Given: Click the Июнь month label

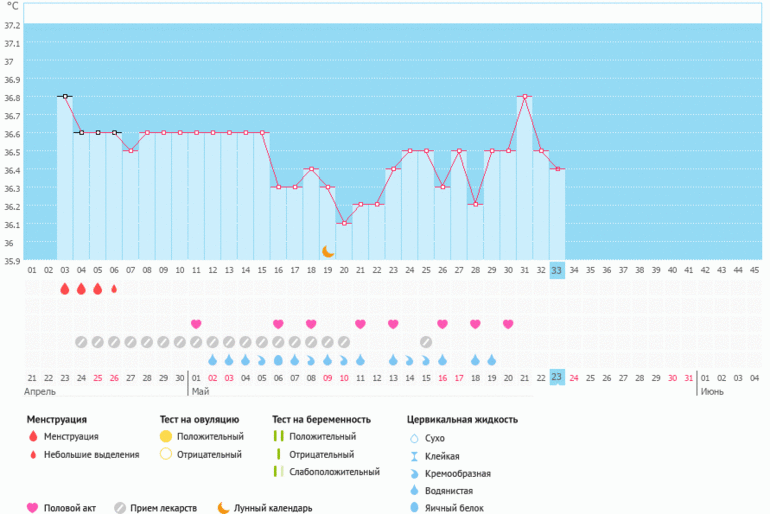Looking at the screenshot, I should (711, 391).
